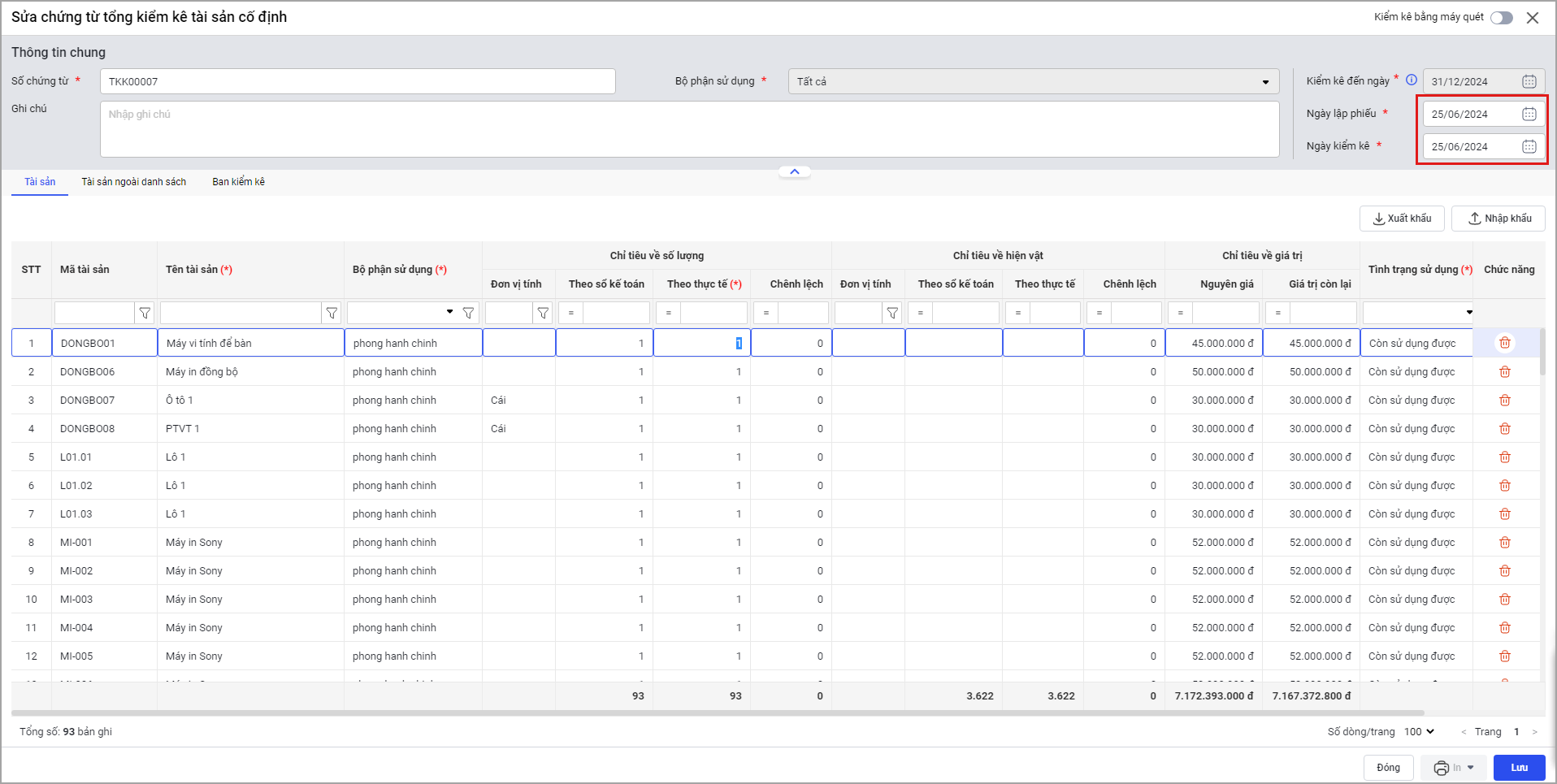1557x784 pixels.
Task: Click filter icon in Mã tài sản column
Action: [x=145, y=313]
